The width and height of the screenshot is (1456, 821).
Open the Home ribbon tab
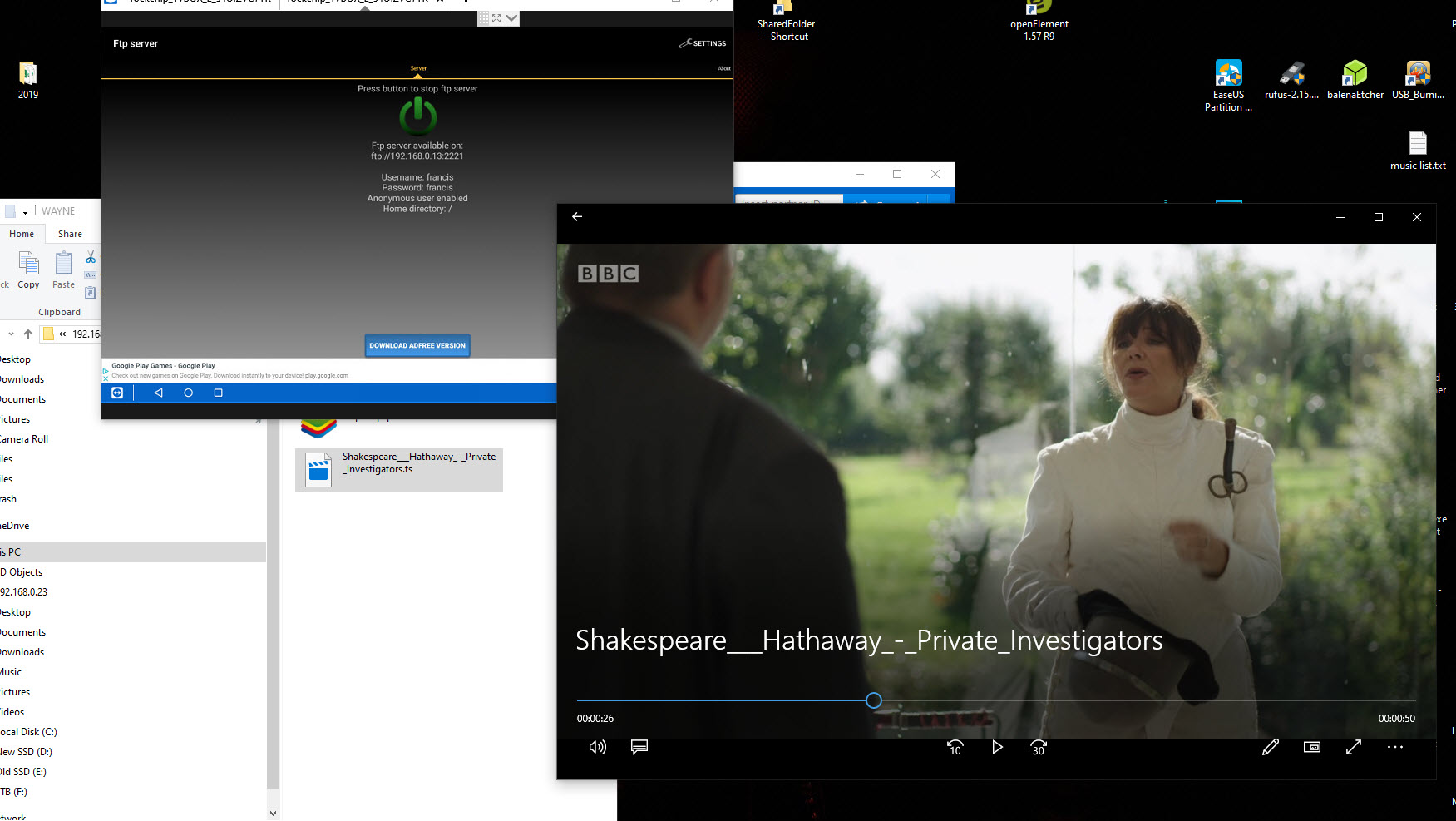(22, 234)
